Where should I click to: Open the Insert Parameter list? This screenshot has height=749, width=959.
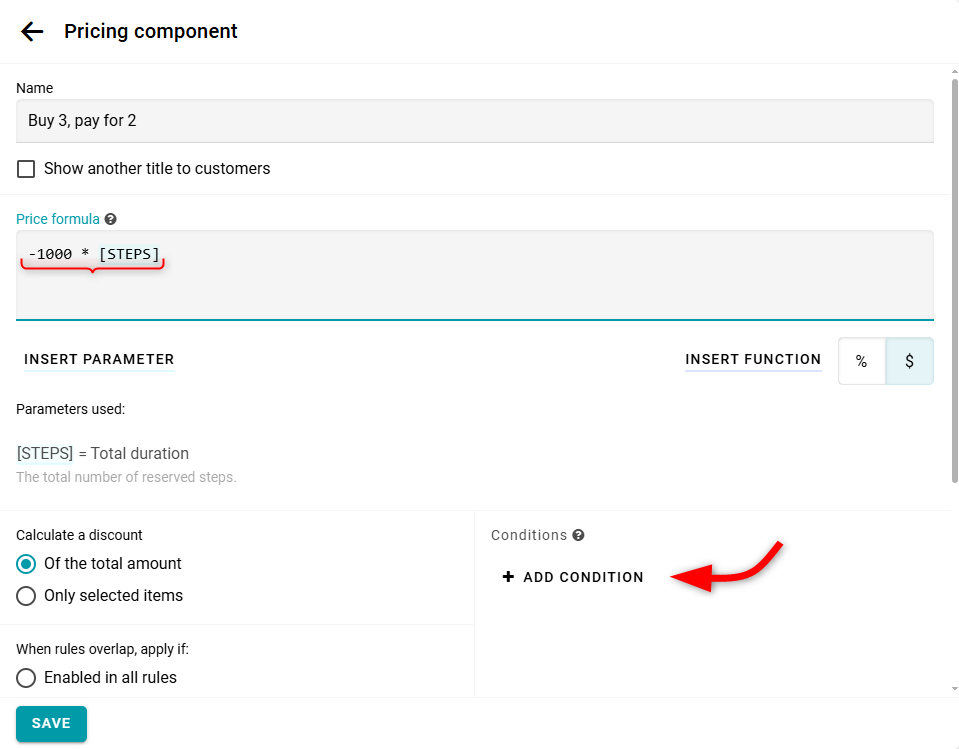point(99,360)
